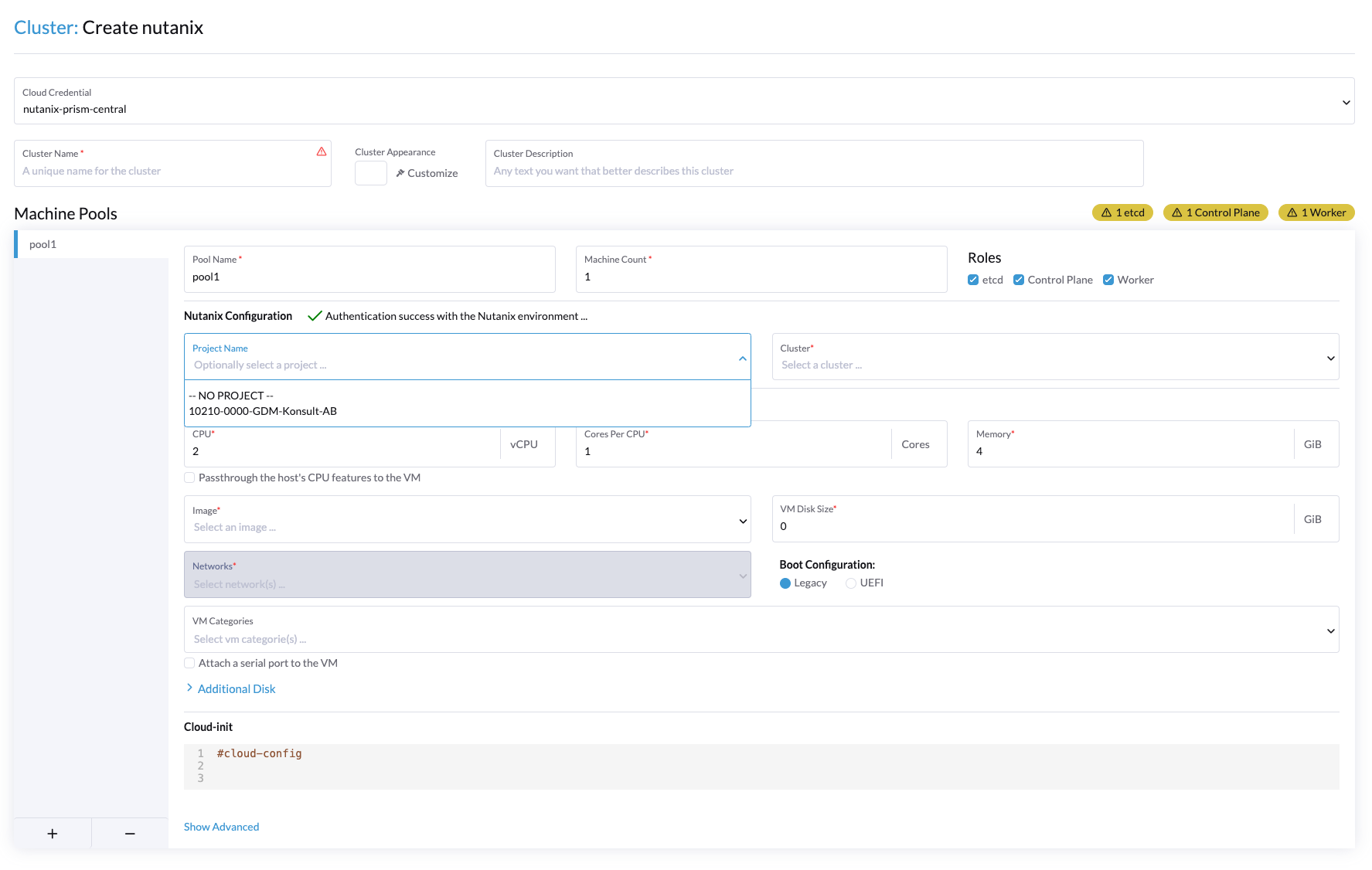
Task: Enable Passthrough host's CPU features checkbox
Action: click(189, 477)
